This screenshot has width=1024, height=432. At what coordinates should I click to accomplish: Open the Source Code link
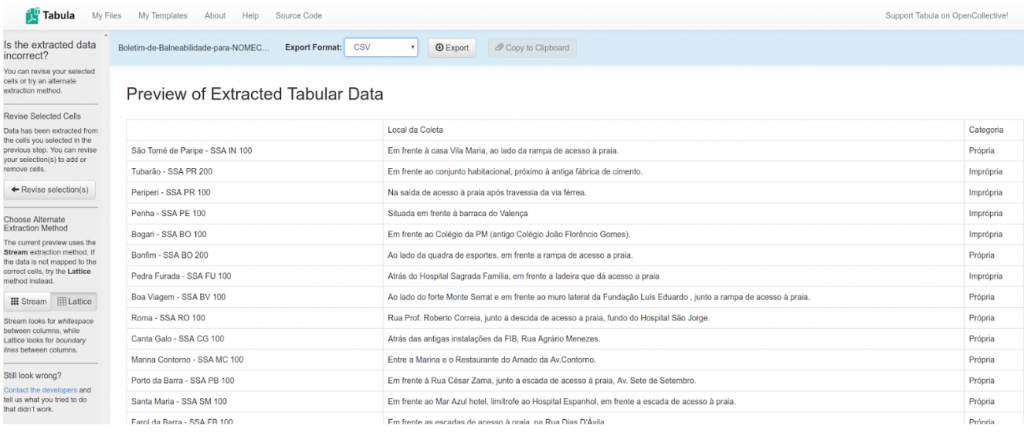tap(298, 16)
